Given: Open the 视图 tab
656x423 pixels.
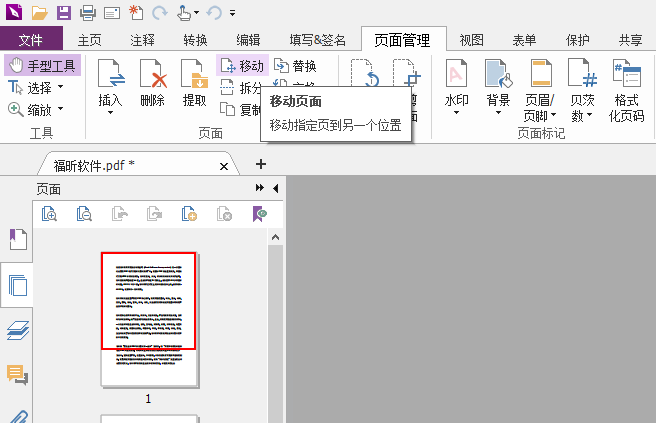Looking at the screenshot, I should coord(472,40).
